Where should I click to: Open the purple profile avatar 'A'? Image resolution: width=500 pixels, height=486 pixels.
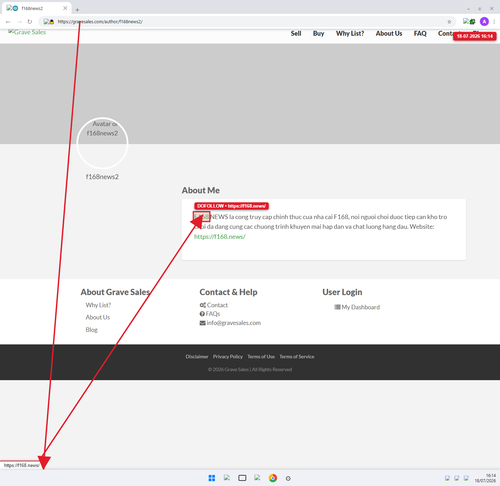coord(484,22)
